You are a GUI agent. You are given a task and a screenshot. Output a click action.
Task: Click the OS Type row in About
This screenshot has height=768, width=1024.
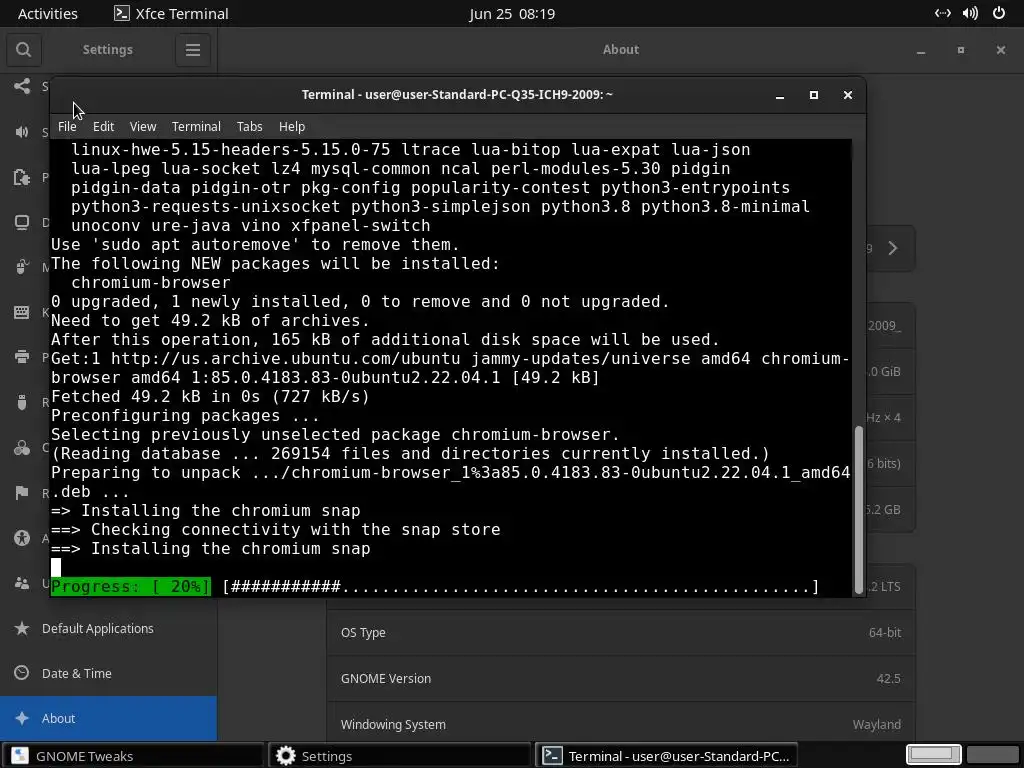pos(621,633)
